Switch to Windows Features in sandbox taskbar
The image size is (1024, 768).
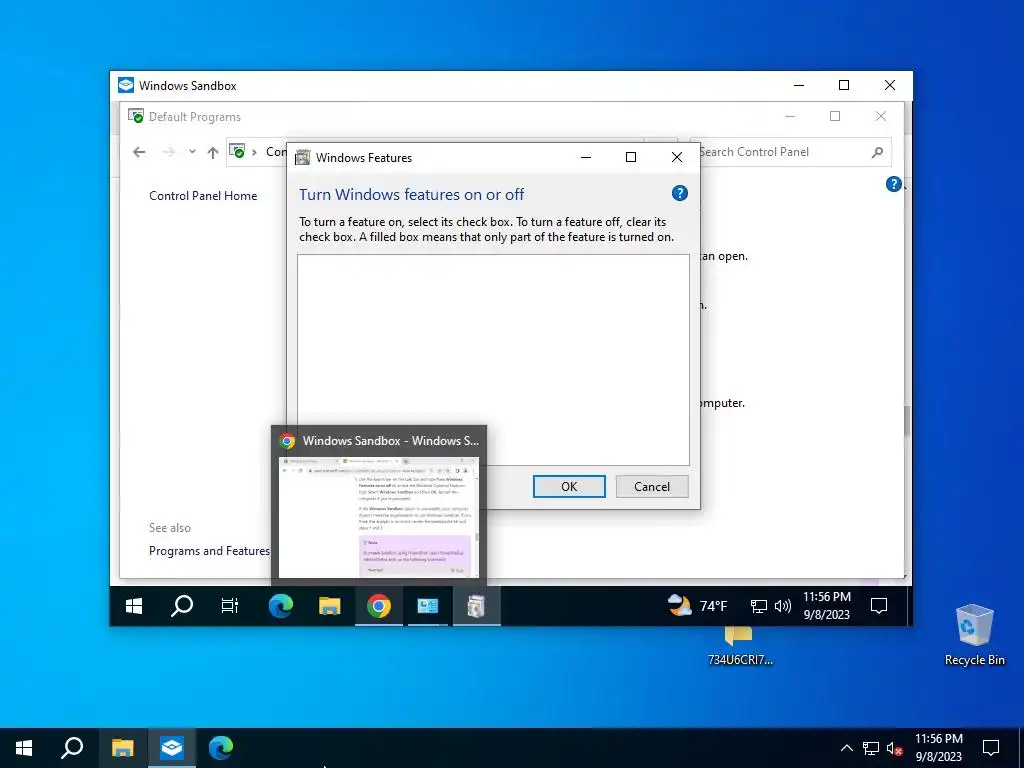tap(477, 606)
